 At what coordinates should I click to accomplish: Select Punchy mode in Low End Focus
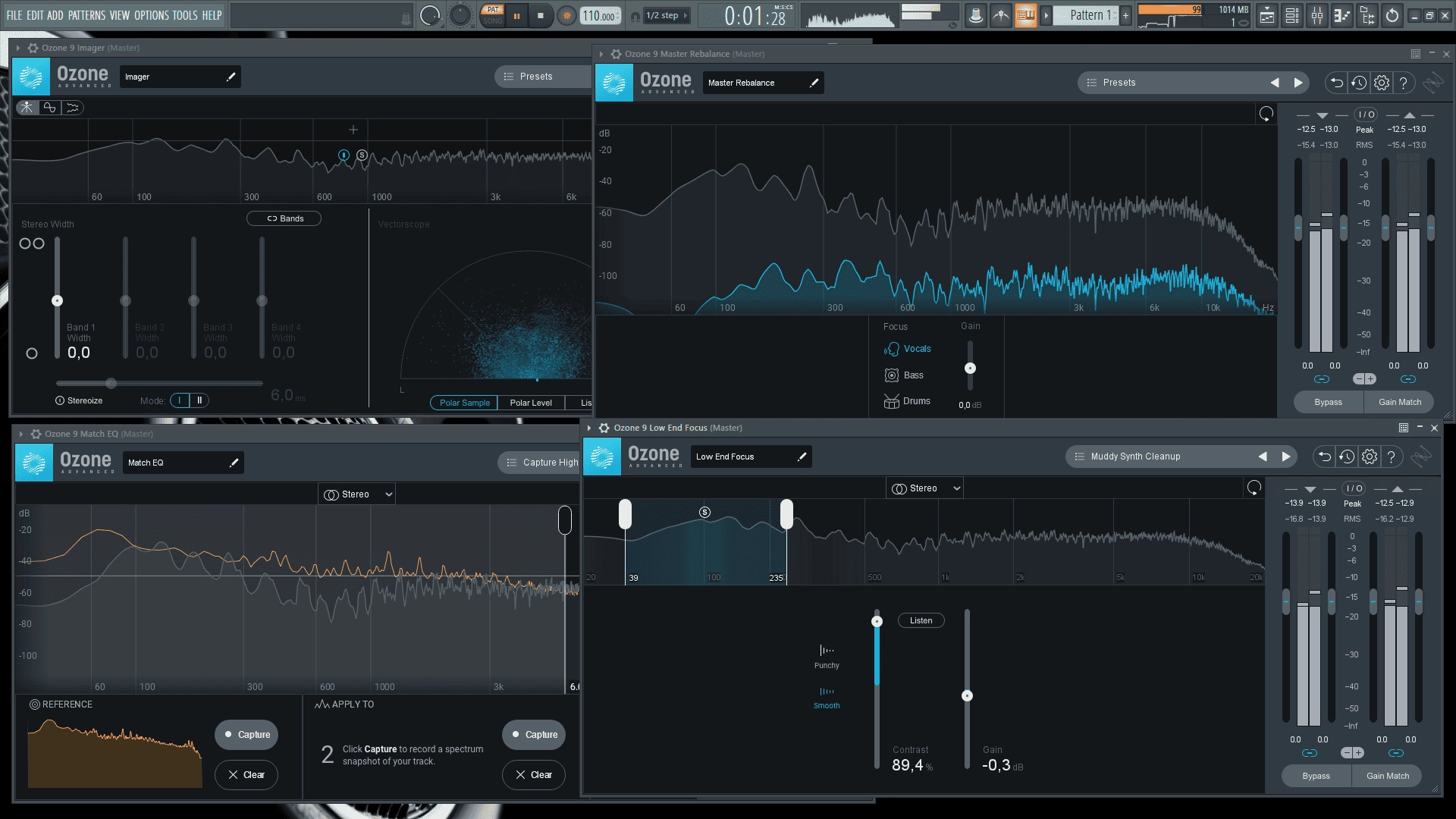[x=827, y=657]
